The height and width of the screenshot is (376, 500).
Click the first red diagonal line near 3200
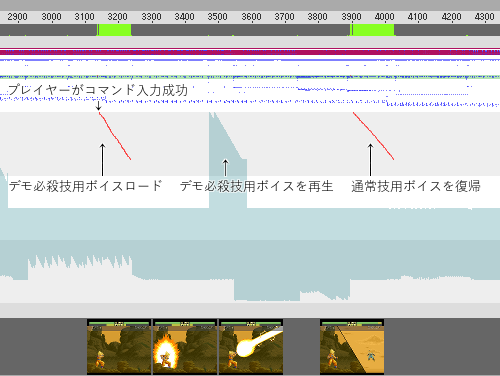tap(115, 136)
